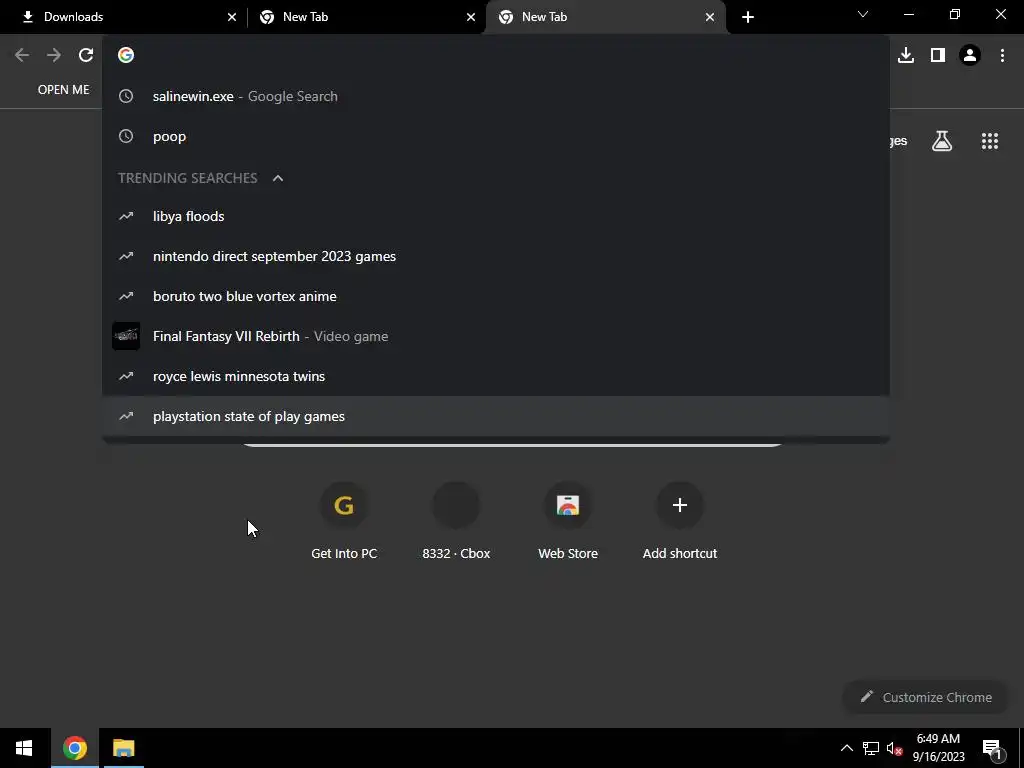Choose 'royce lewis minnesota twins' suggestion
Image resolution: width=1024 pixels, height=768 pixels.
coord(496,376)
